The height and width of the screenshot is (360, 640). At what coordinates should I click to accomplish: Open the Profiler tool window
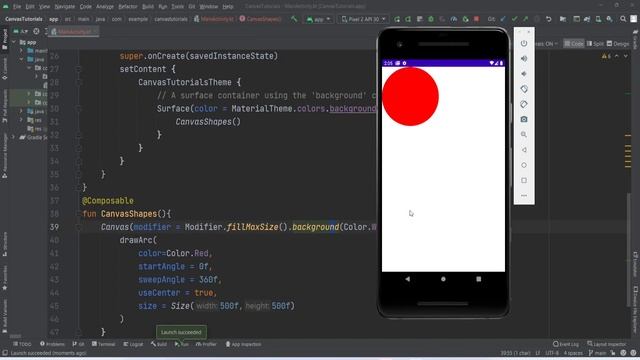(x=206, y=344)
